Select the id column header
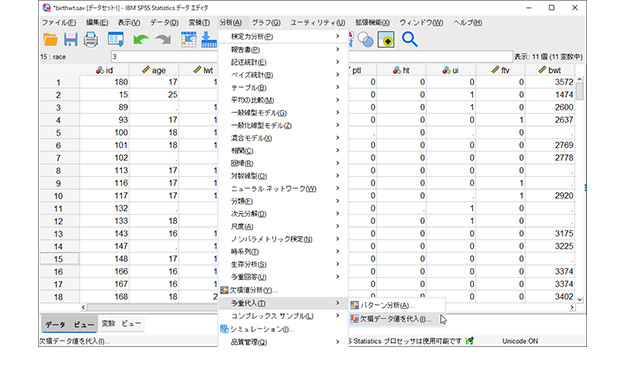The height and width of the screenshot is (380, 630). coord(104,70)
